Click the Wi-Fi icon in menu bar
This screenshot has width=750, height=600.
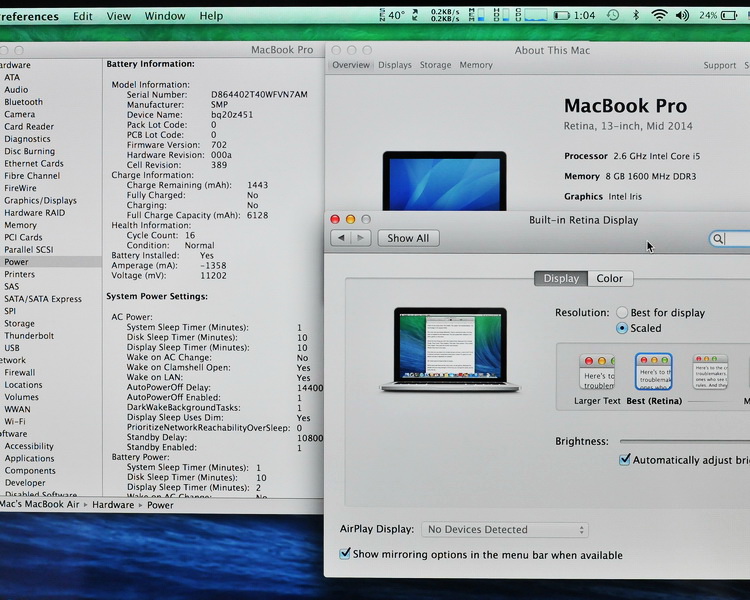659,16
